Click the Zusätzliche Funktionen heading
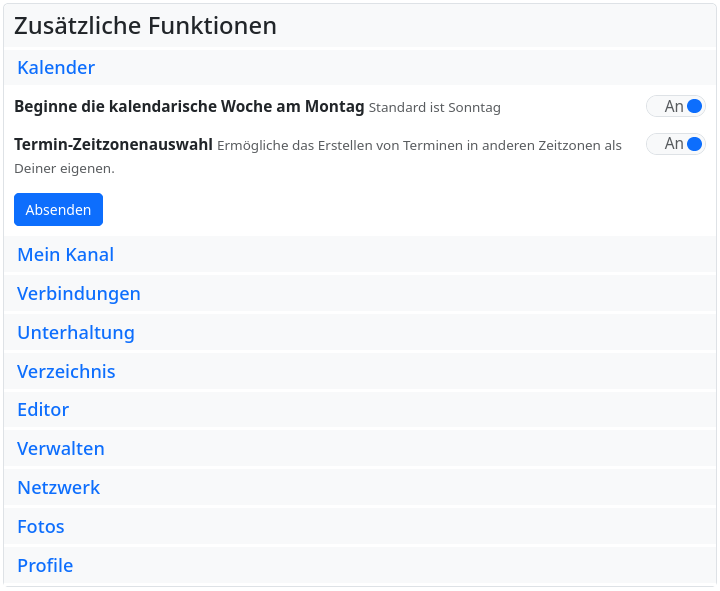The width and height of the screenshot is (720, 591). pyautogui.click(x=145, y=26)
